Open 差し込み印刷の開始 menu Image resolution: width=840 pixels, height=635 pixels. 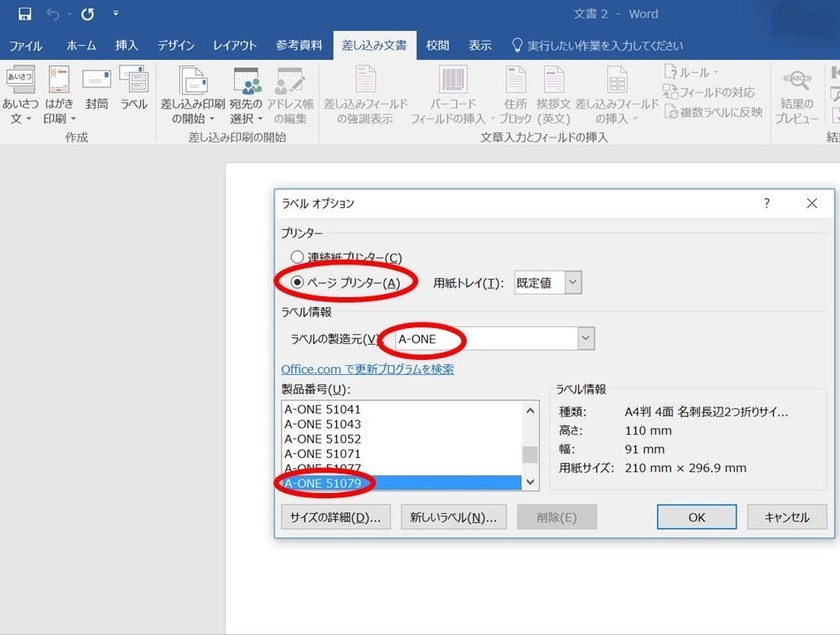point(193,95)
